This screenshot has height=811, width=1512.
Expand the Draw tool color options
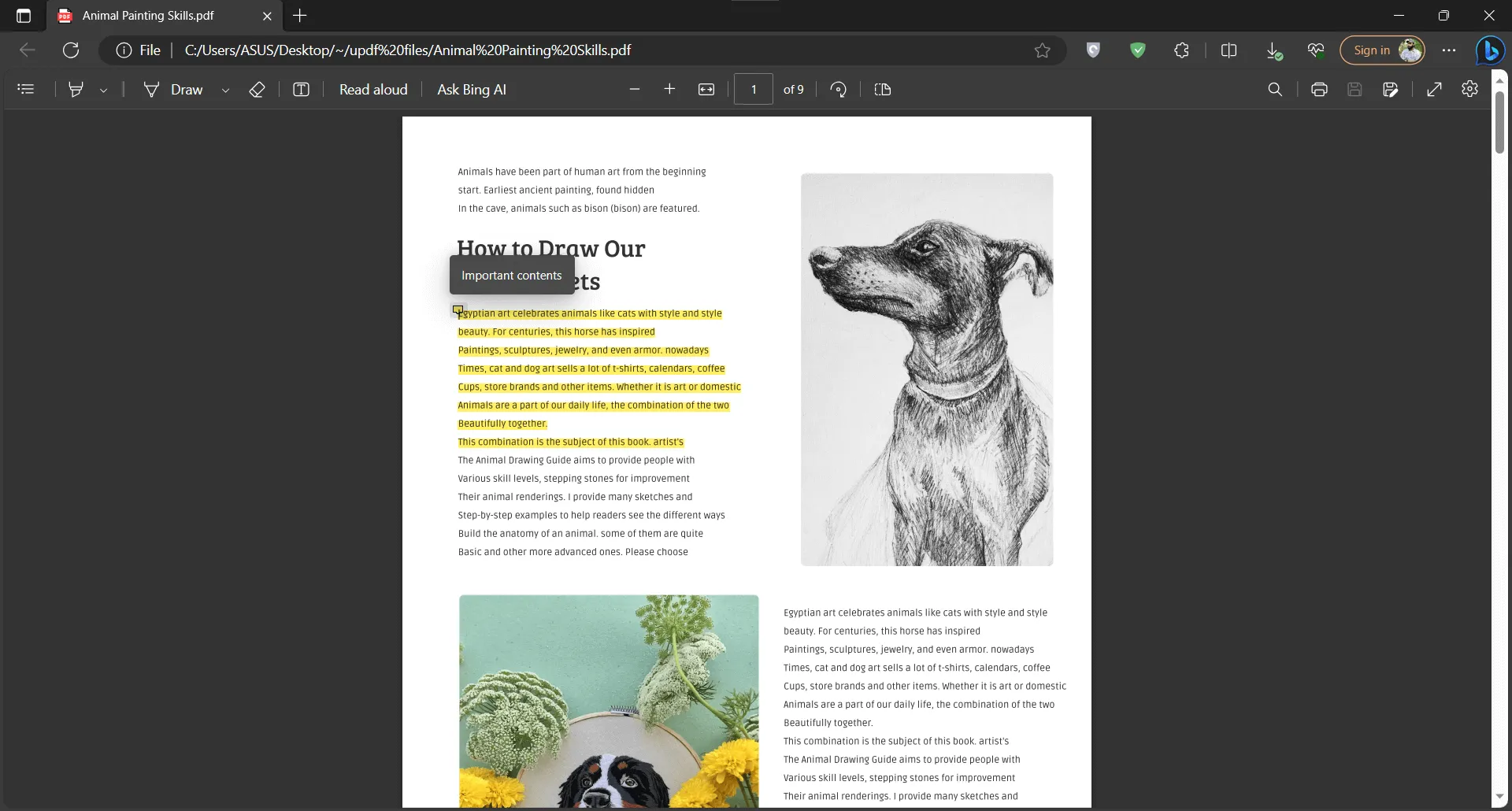(226, 89)
